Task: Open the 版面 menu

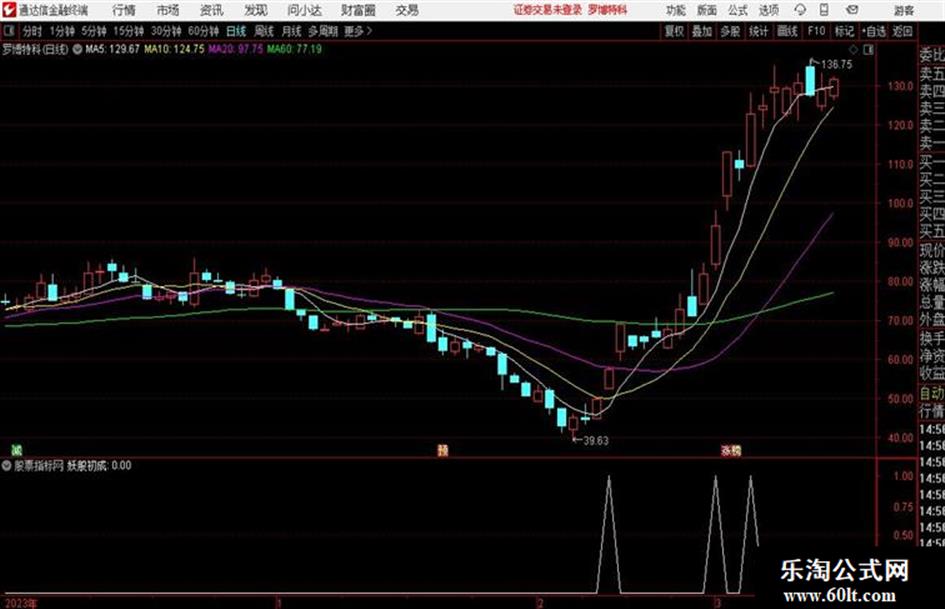Action: point(707,10)
